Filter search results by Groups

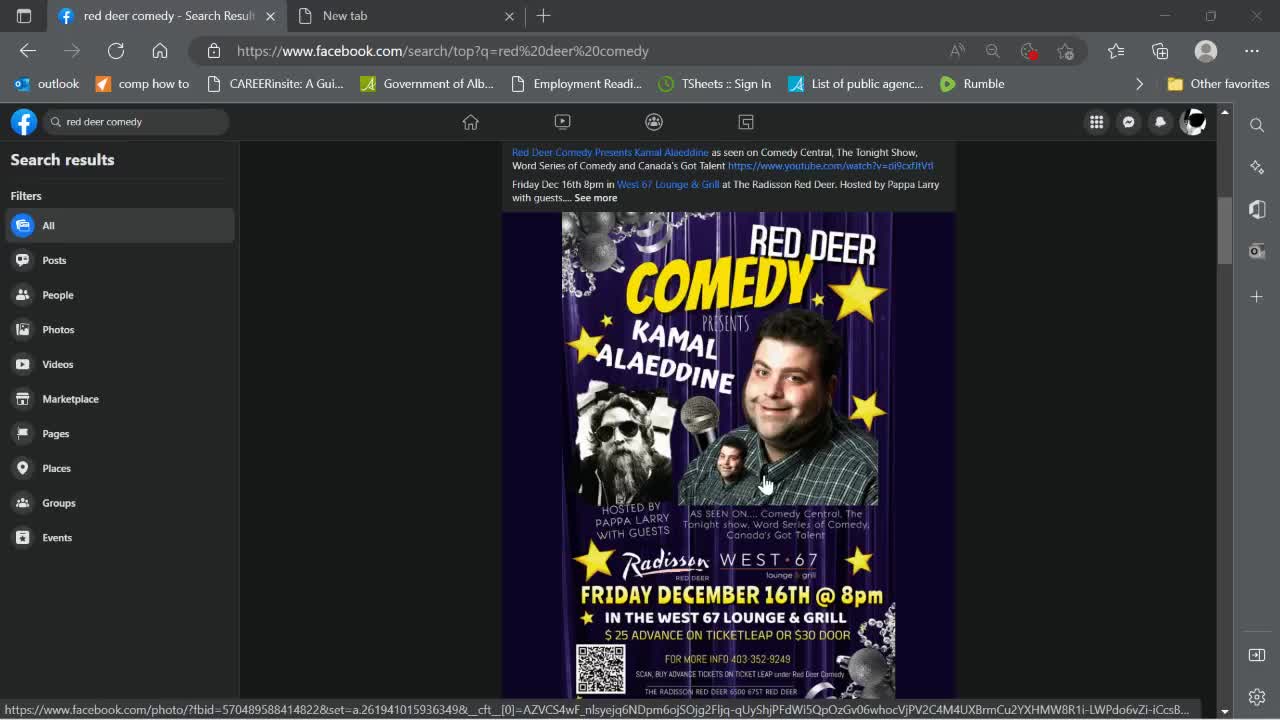pos(120,503)
